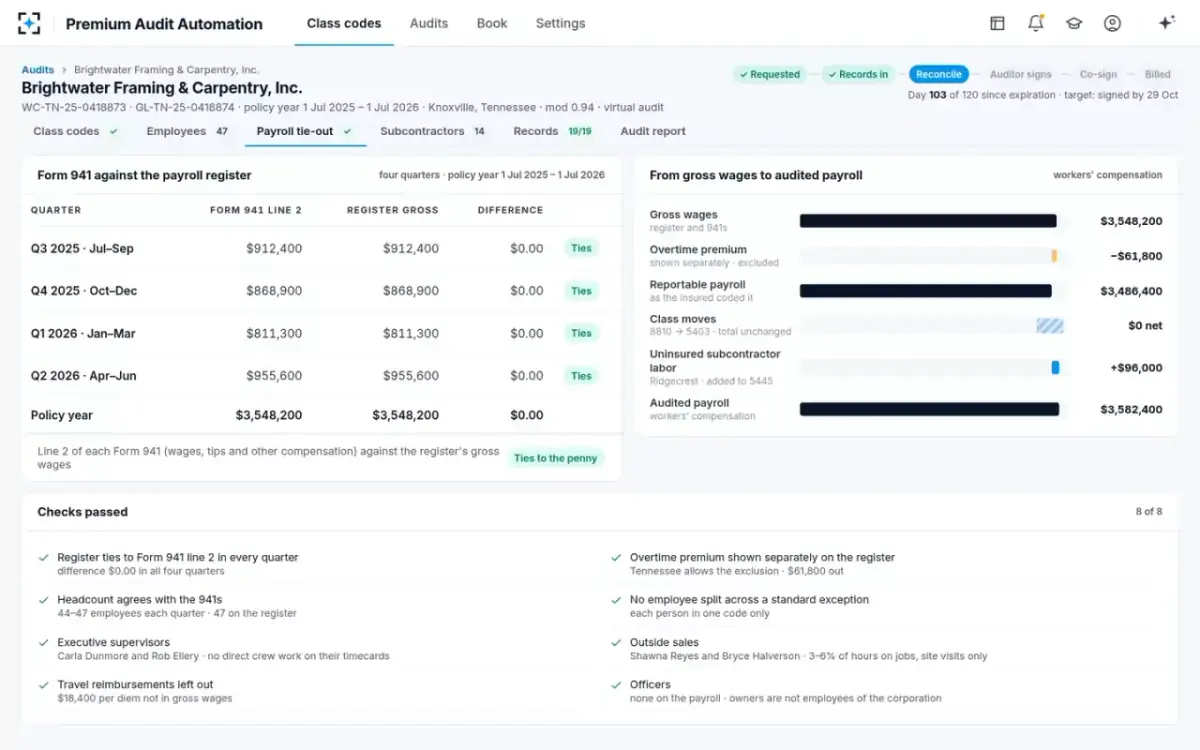Click the REGISTER GROSS column header
Screen dimensions: 1200x750
pos(393,210)
